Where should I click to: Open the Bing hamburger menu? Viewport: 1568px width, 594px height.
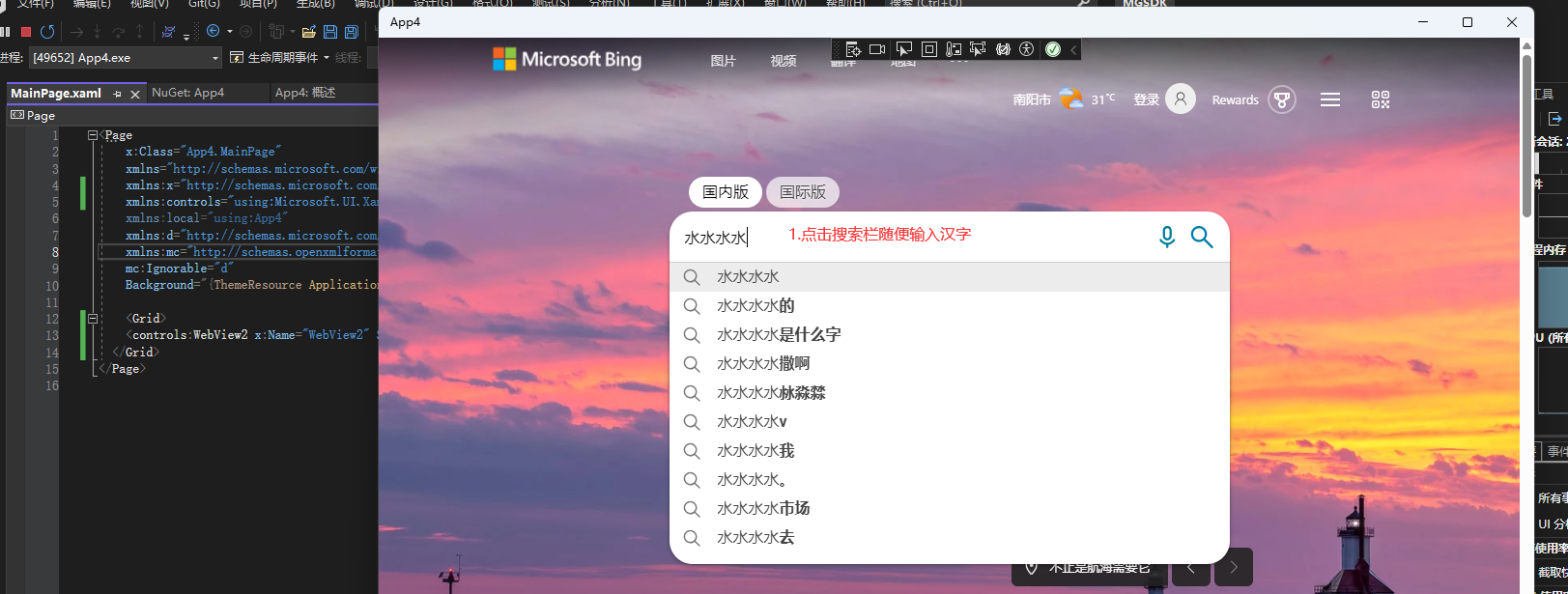[x=1330, y=99]
